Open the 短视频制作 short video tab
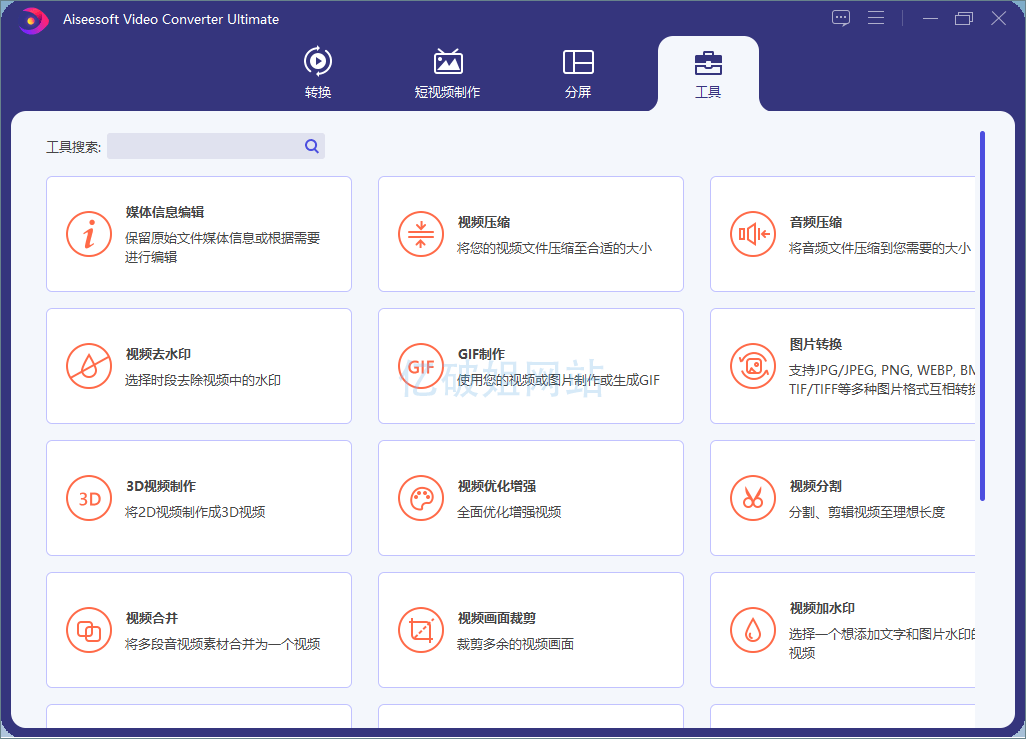The width and height of the screenshot is (1026, 739). (x=448, y=74)
